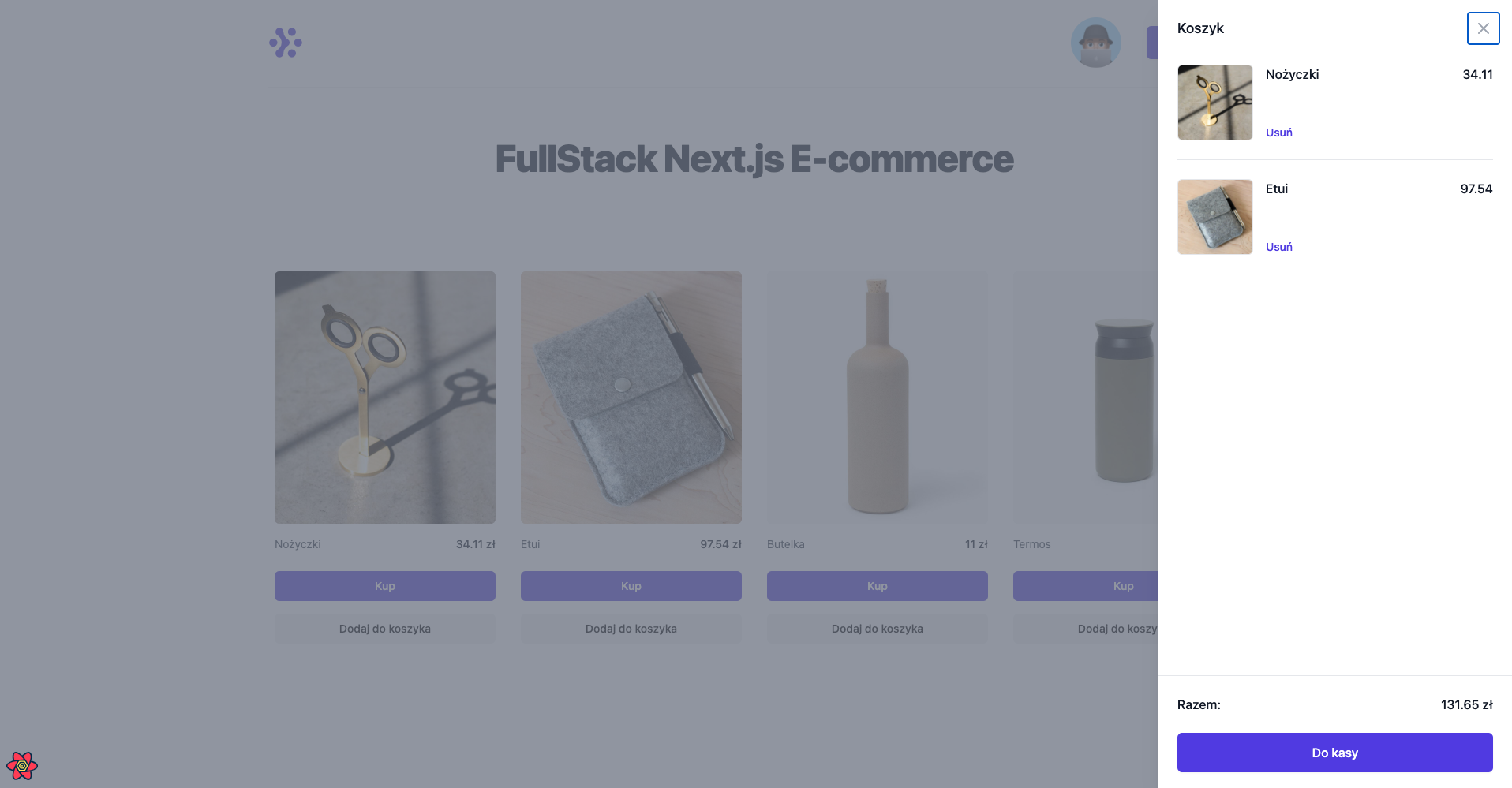Open the React Query devtools flower icon
The image size is (1512, 788).
[22, 765]
